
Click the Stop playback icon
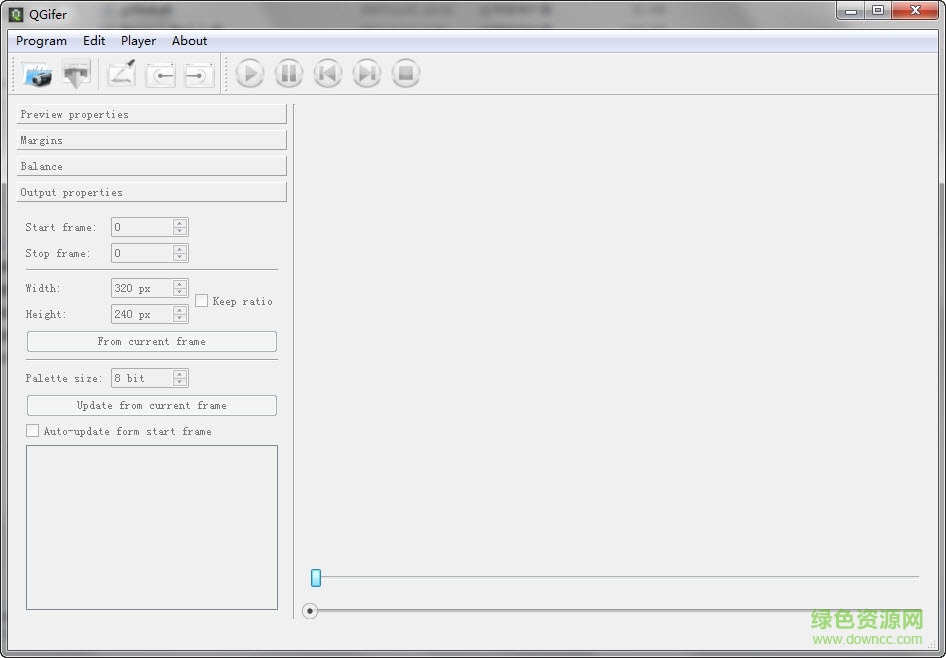(405, 73)
